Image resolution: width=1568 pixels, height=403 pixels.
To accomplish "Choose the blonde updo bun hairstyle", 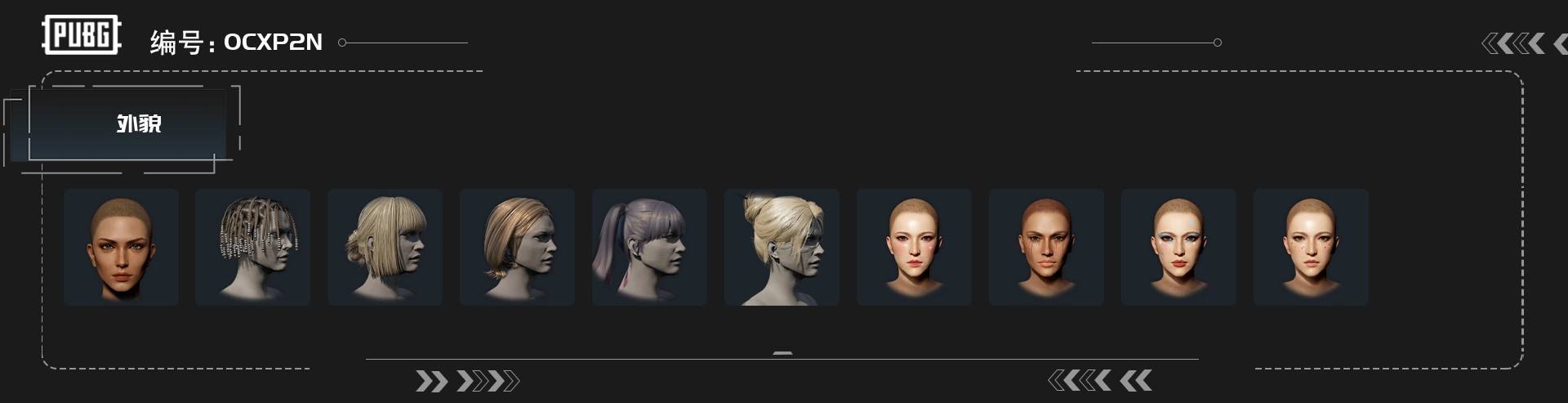I will (782, 247).
